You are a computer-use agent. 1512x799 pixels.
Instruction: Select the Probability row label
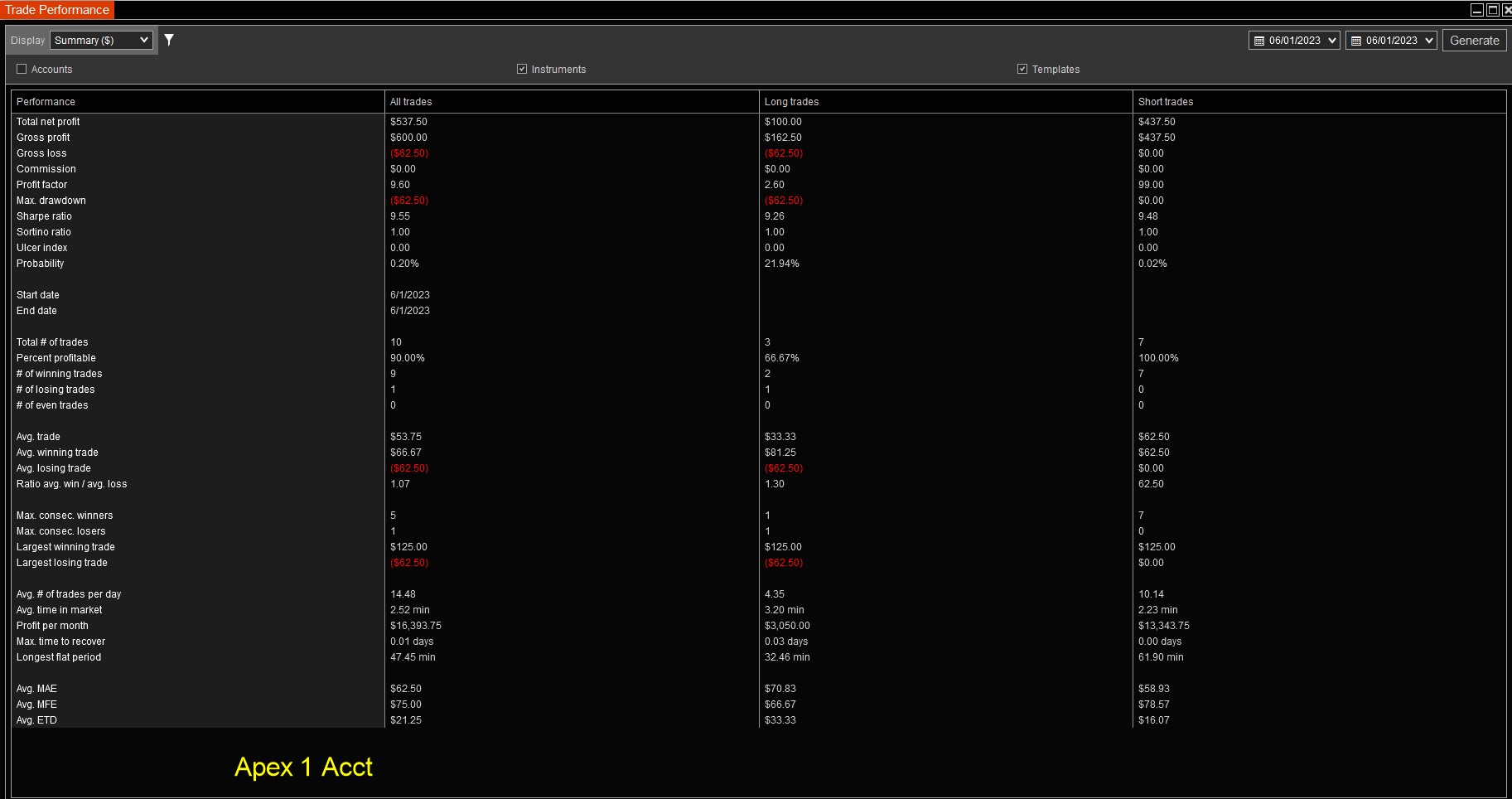tap(40, 264)
